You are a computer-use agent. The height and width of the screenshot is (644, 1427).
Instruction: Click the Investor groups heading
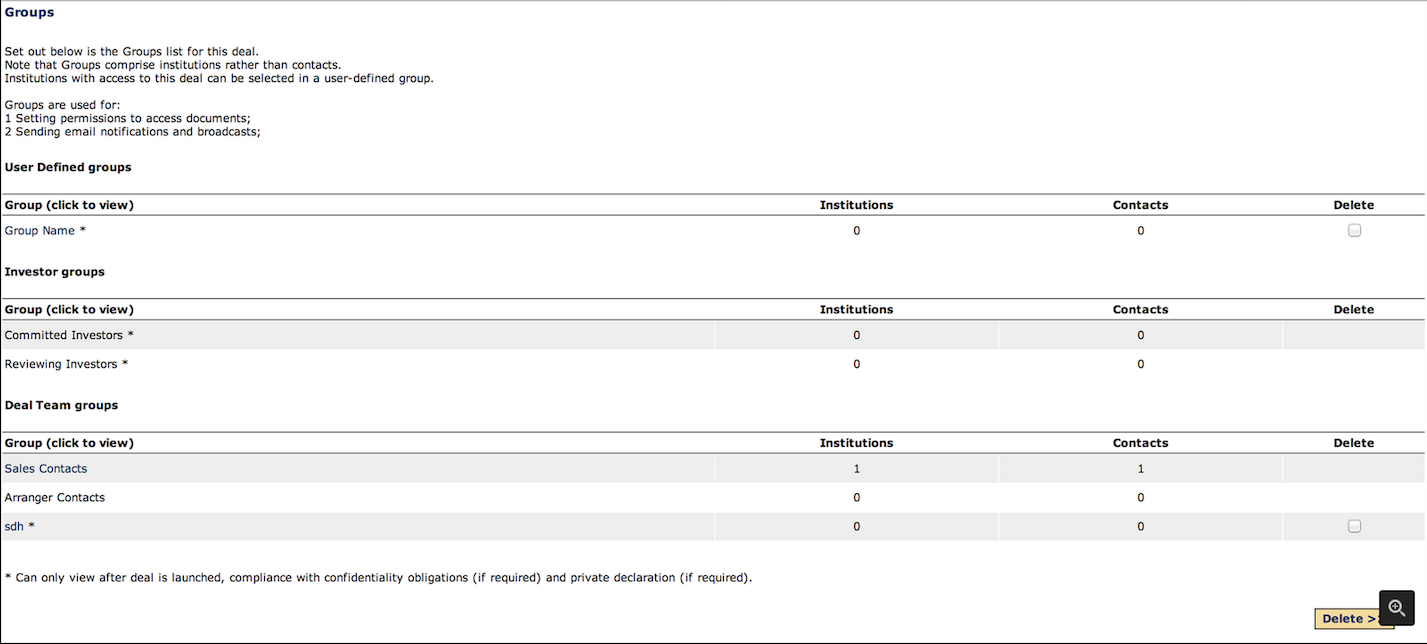[55, 272]
